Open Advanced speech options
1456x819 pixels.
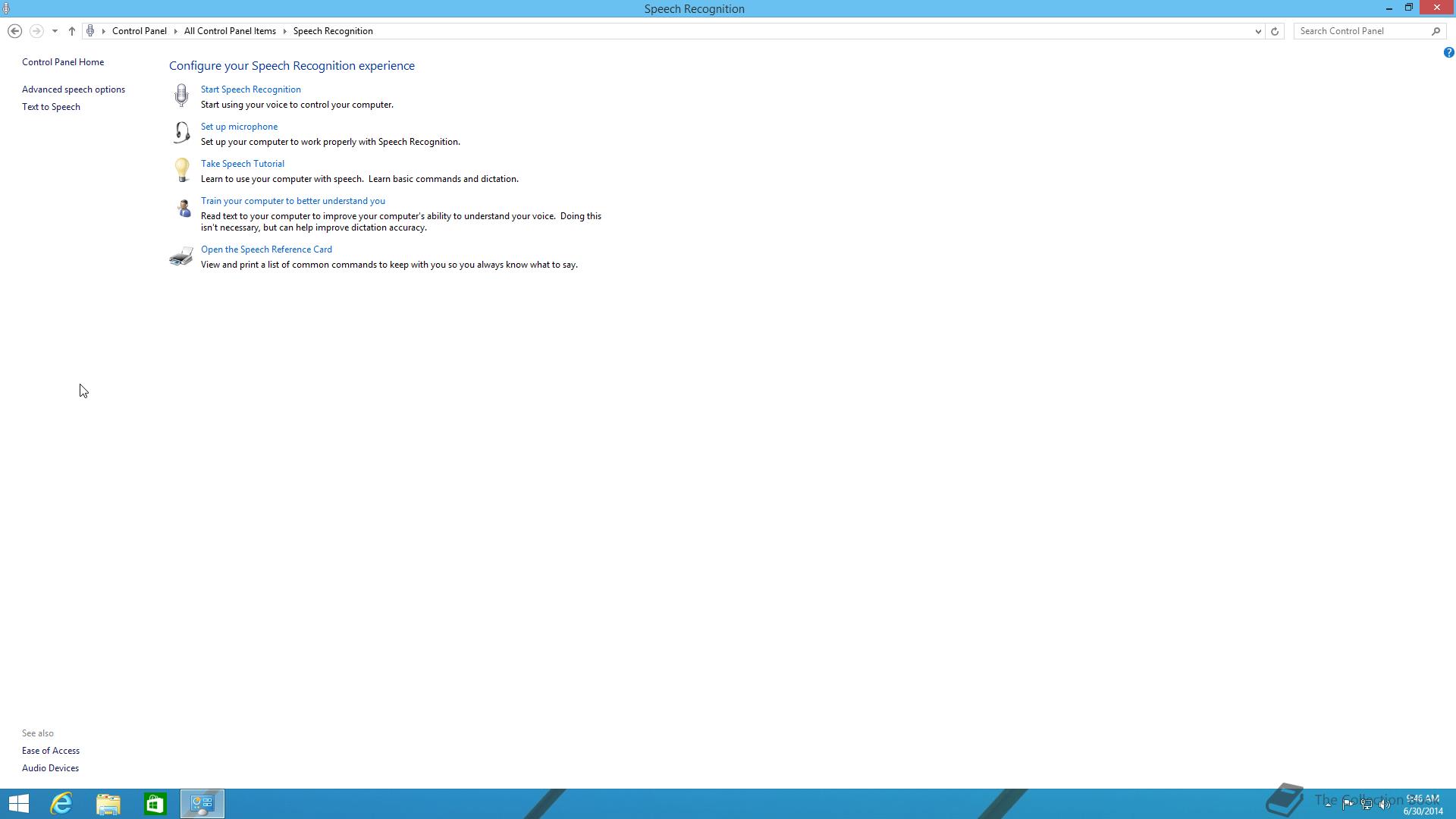pos(74,89)
